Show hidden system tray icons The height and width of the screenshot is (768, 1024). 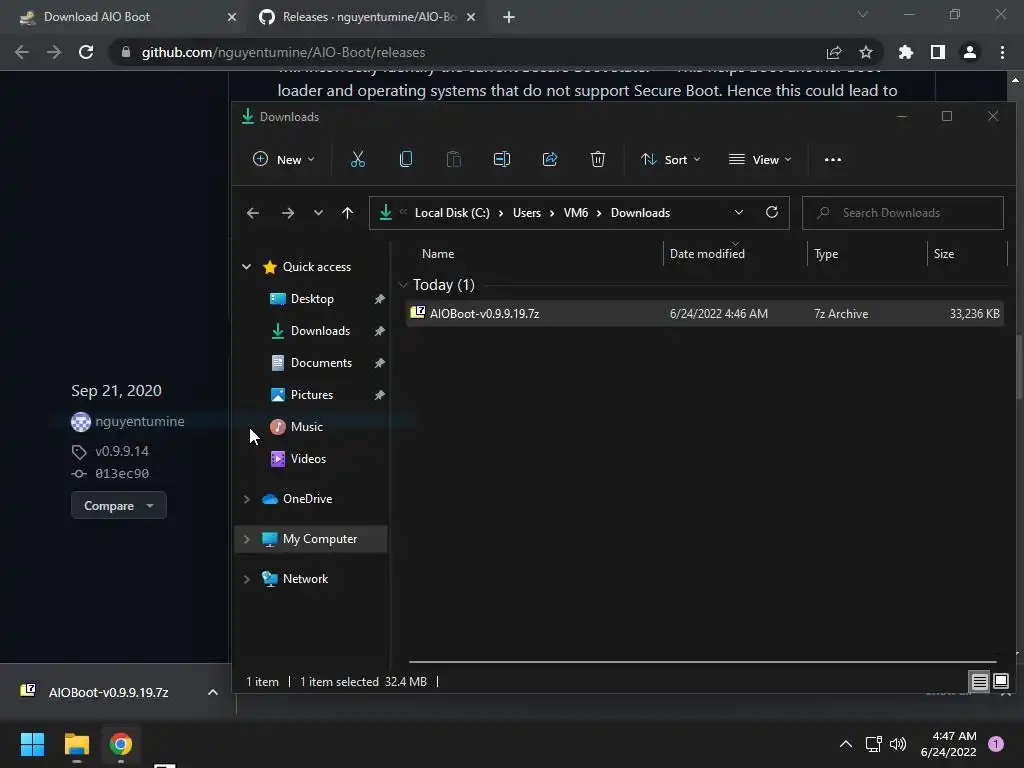point(845,744)
